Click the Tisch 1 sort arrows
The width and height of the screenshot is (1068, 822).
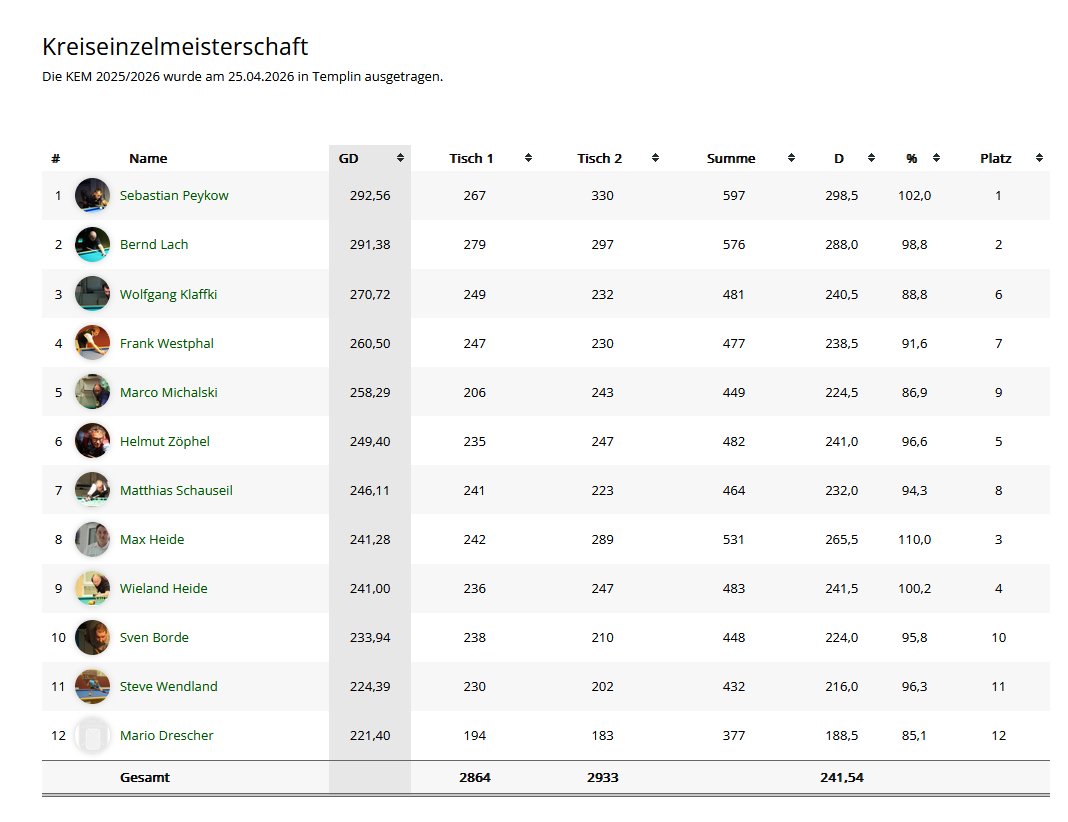tap(528, 158)
